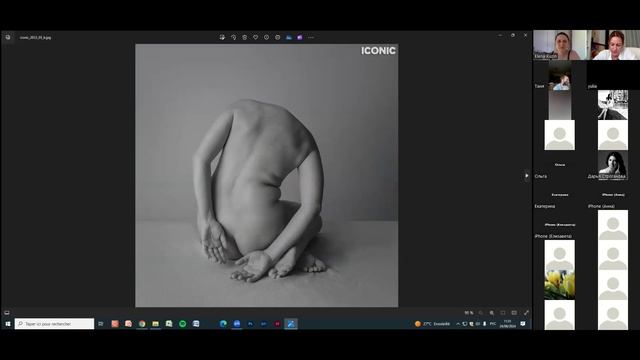The height and width of the screenshot is (360, 640).
Task: Select the julia participant tile
Action: tap(613, 75)
